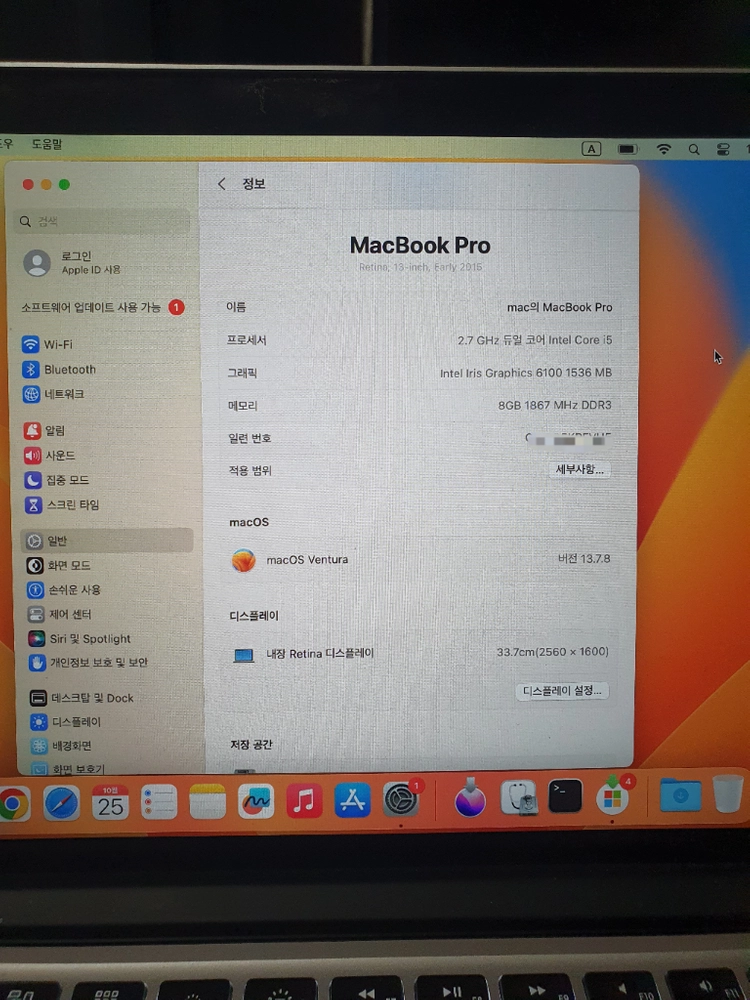Open the input source A menu

[x=591, y=149]
